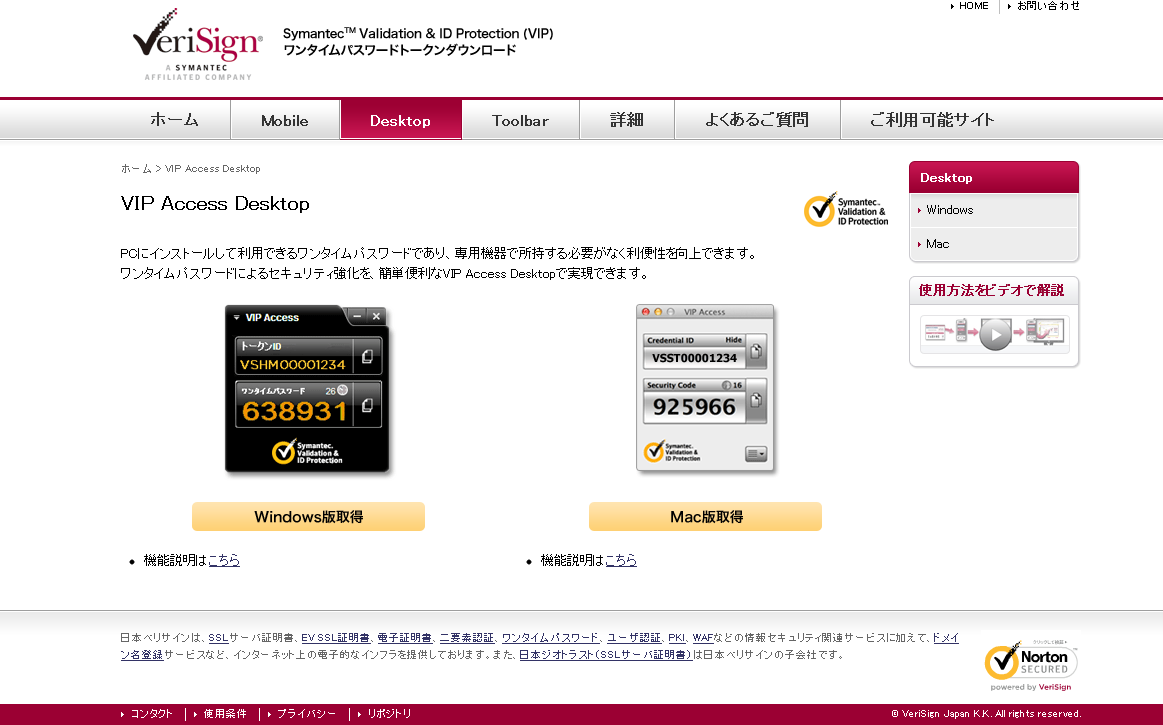This screenshot has width=1163, height=725.
Task: Click the 使用条件 link in footer bar
Action: [225, 714]
